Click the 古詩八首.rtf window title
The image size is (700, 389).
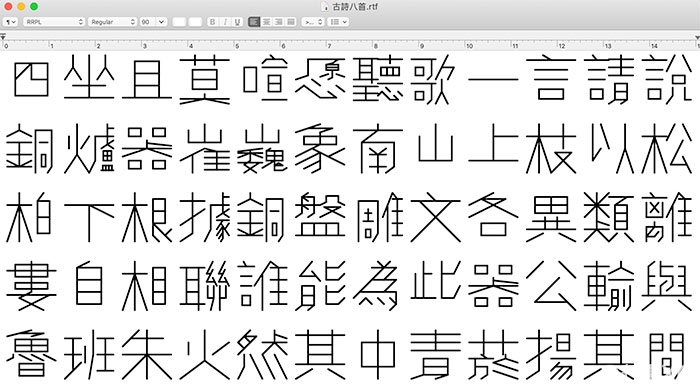tap(355, 7)
